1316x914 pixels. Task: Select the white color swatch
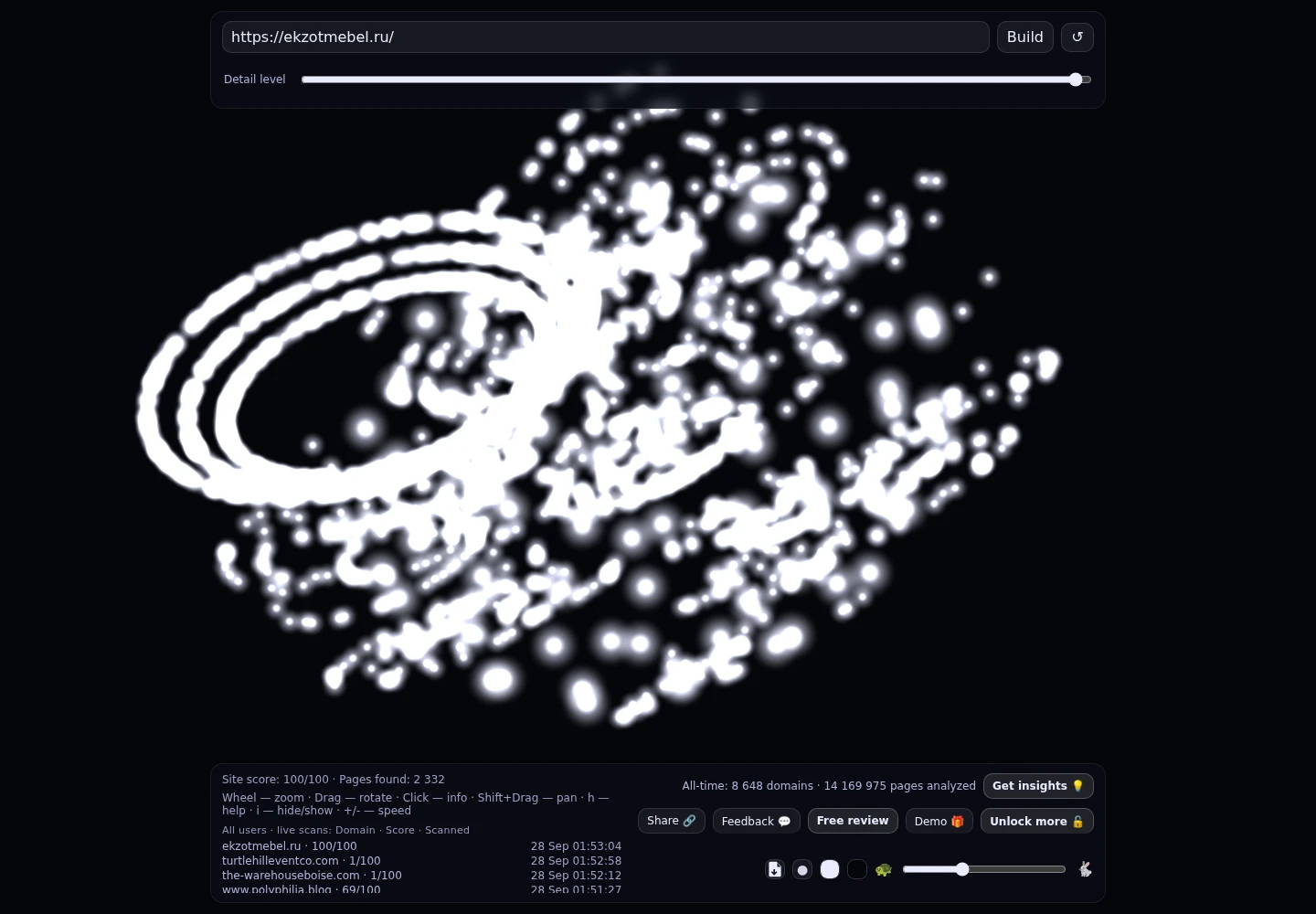[830, 869]
